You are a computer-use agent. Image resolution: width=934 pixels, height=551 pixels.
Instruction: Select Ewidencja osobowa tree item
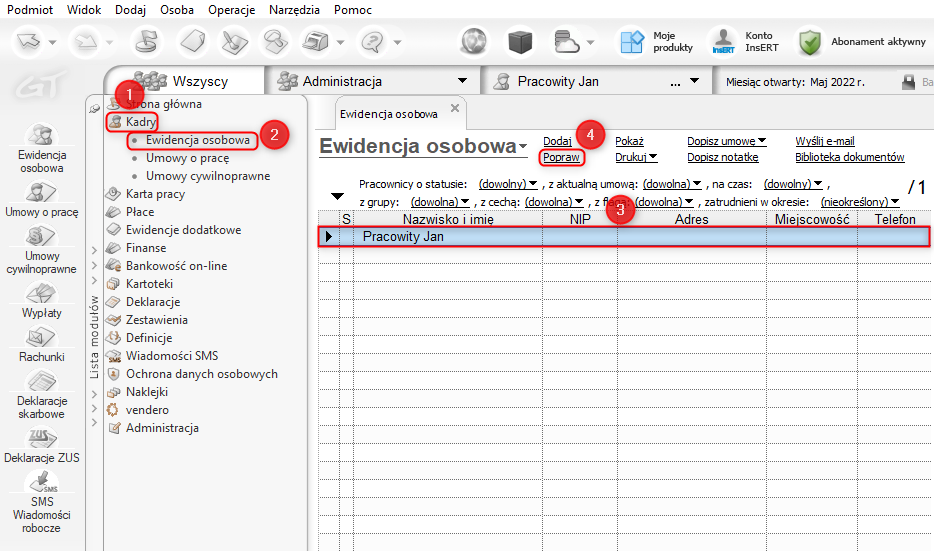(198, 140)
